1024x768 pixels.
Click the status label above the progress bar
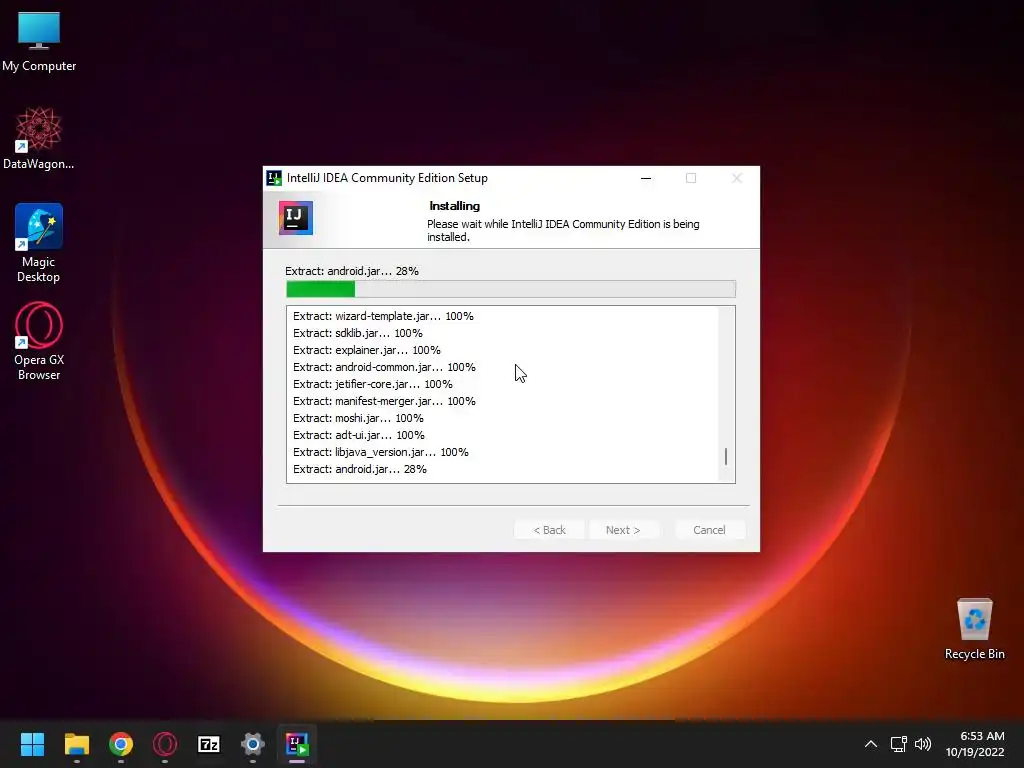352,271
